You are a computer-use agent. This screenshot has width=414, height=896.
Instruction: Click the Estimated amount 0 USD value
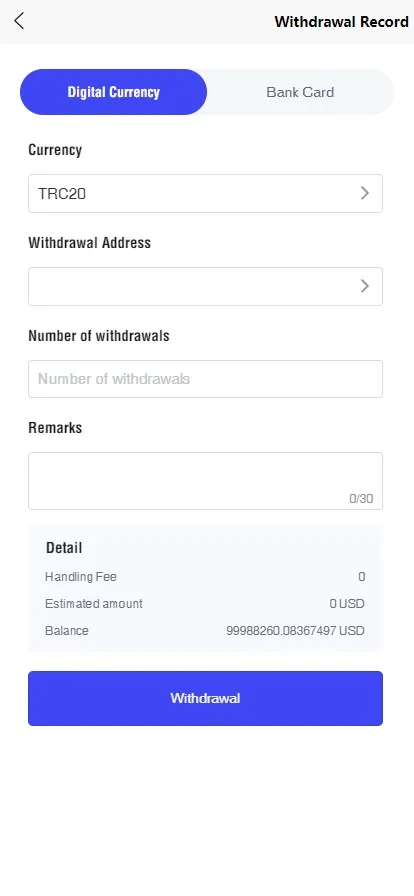[x=347, y=604]
